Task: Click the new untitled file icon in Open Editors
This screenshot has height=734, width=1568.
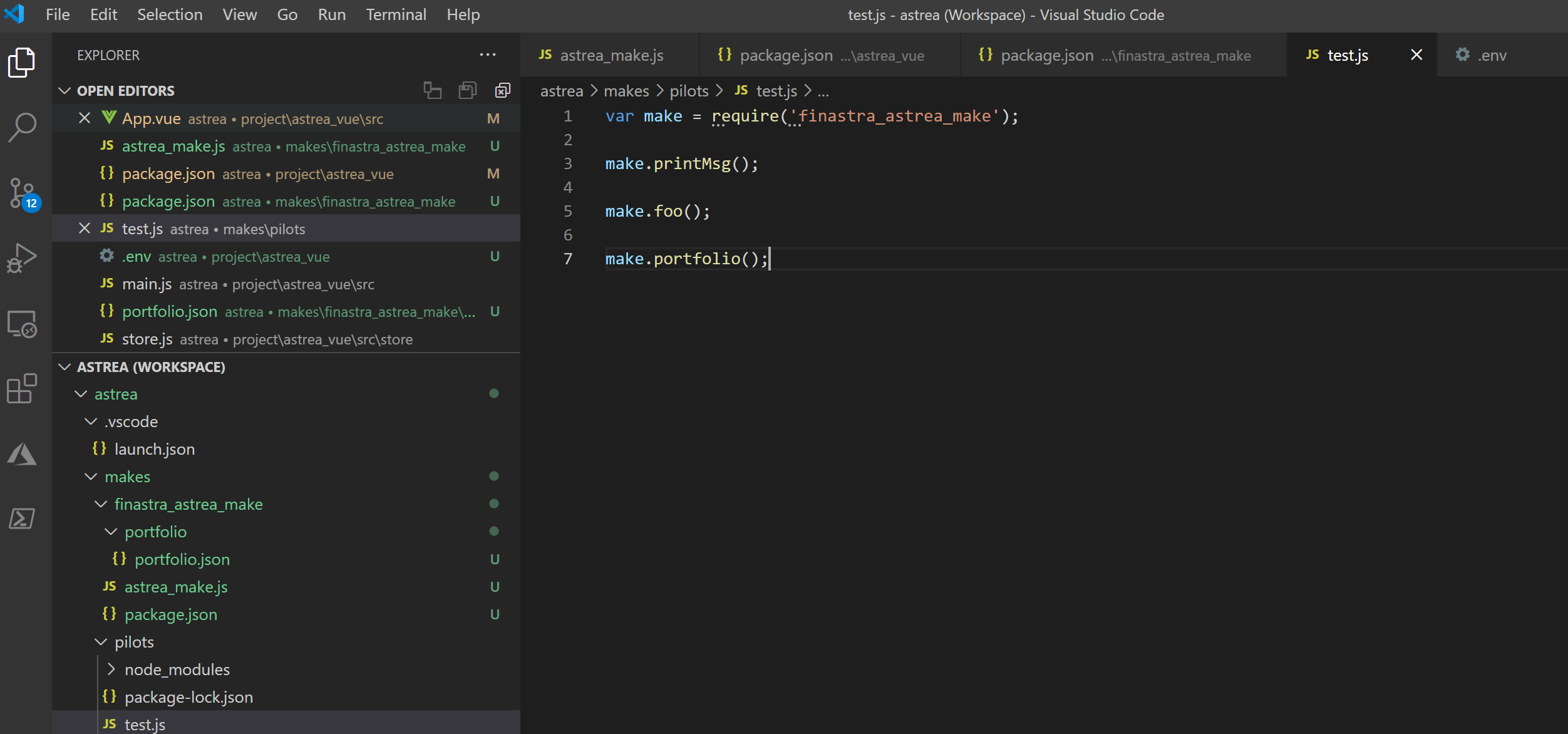Action: coord(432,91)
